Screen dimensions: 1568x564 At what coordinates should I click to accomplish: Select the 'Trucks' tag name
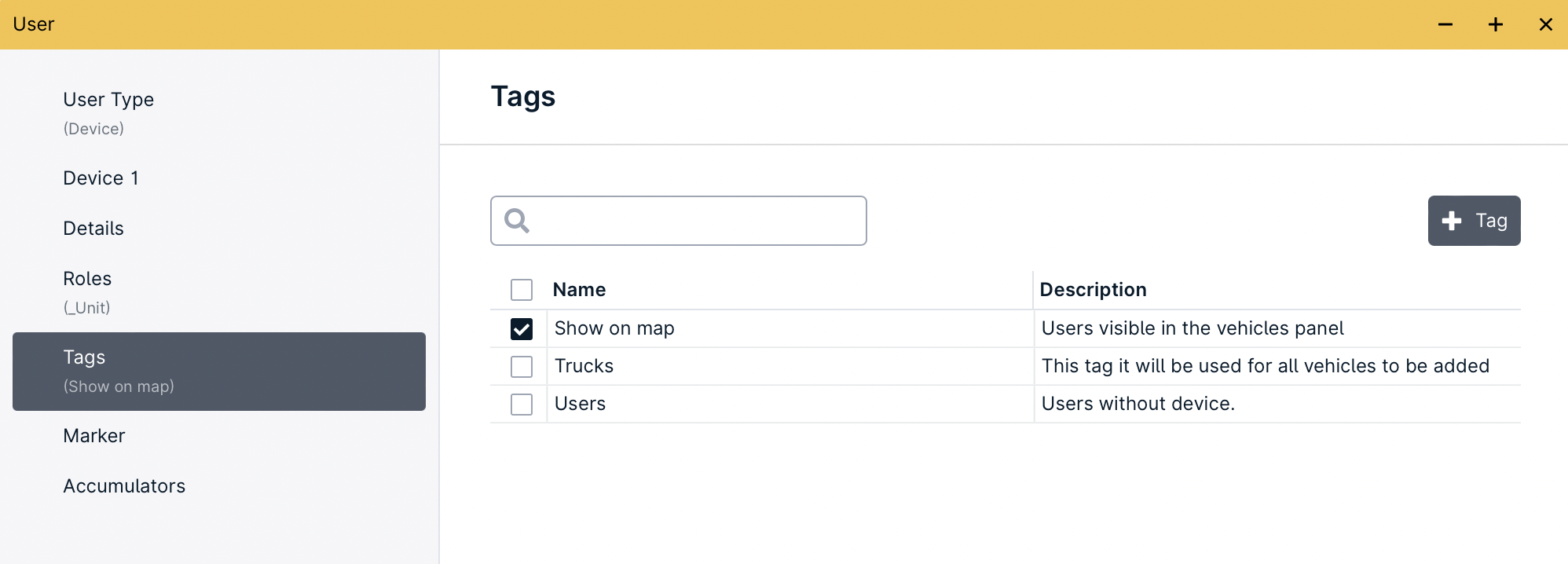point(584,366)
